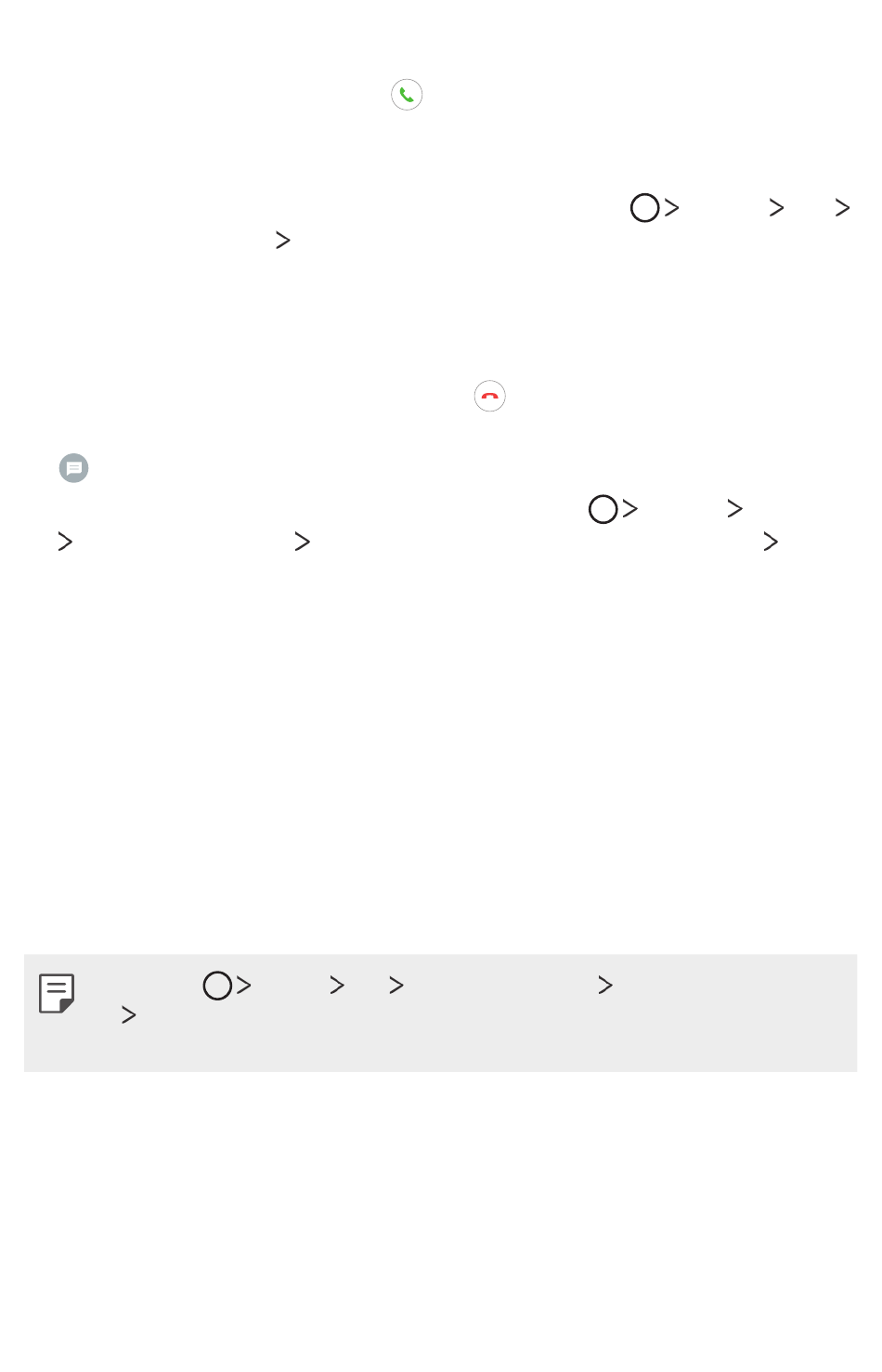
Task: Click the chevron touching the middle home circle
Action: tap(630, 509)
